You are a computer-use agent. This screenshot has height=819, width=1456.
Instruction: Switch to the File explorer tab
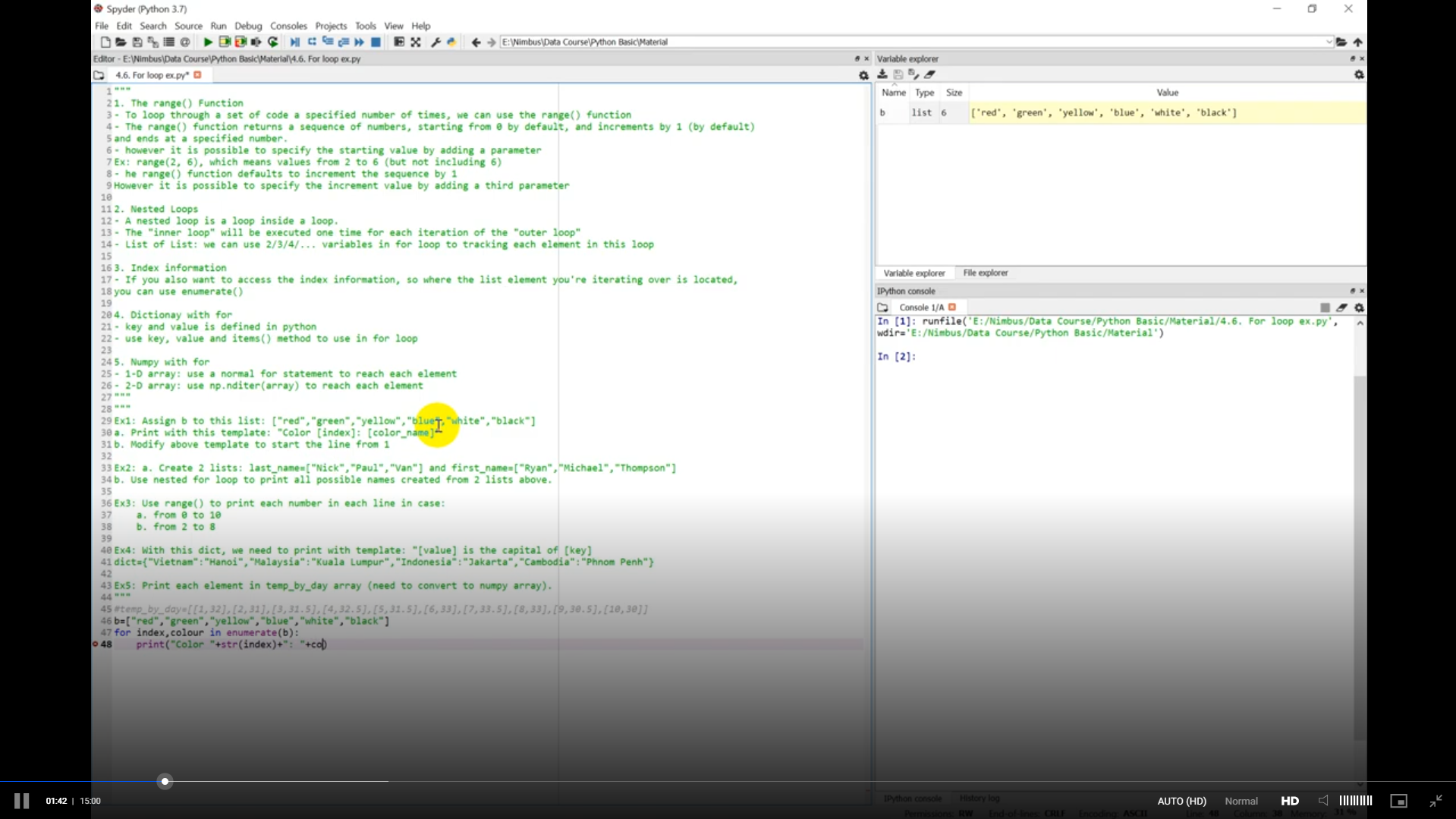(x=985, y=273)
